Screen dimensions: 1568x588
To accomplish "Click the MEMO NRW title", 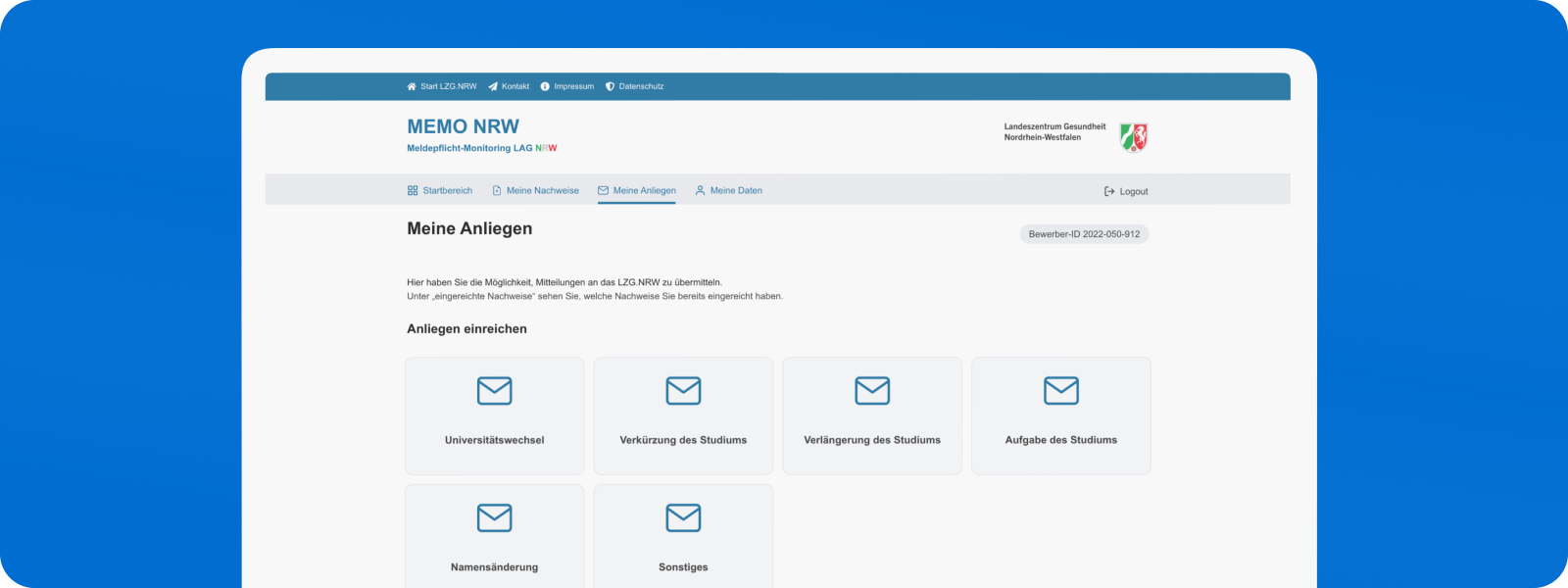I will click(x=464, y=126).
